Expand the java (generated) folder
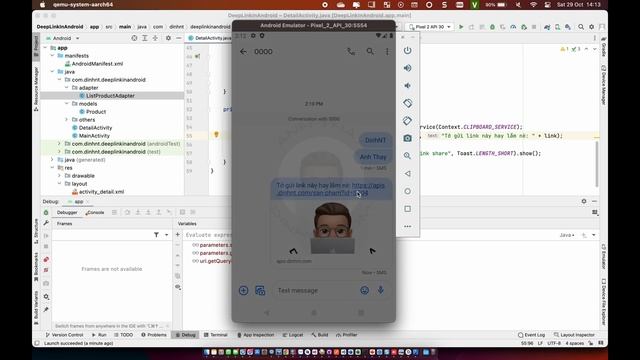 pyautogui.click(x=52, y=160)
